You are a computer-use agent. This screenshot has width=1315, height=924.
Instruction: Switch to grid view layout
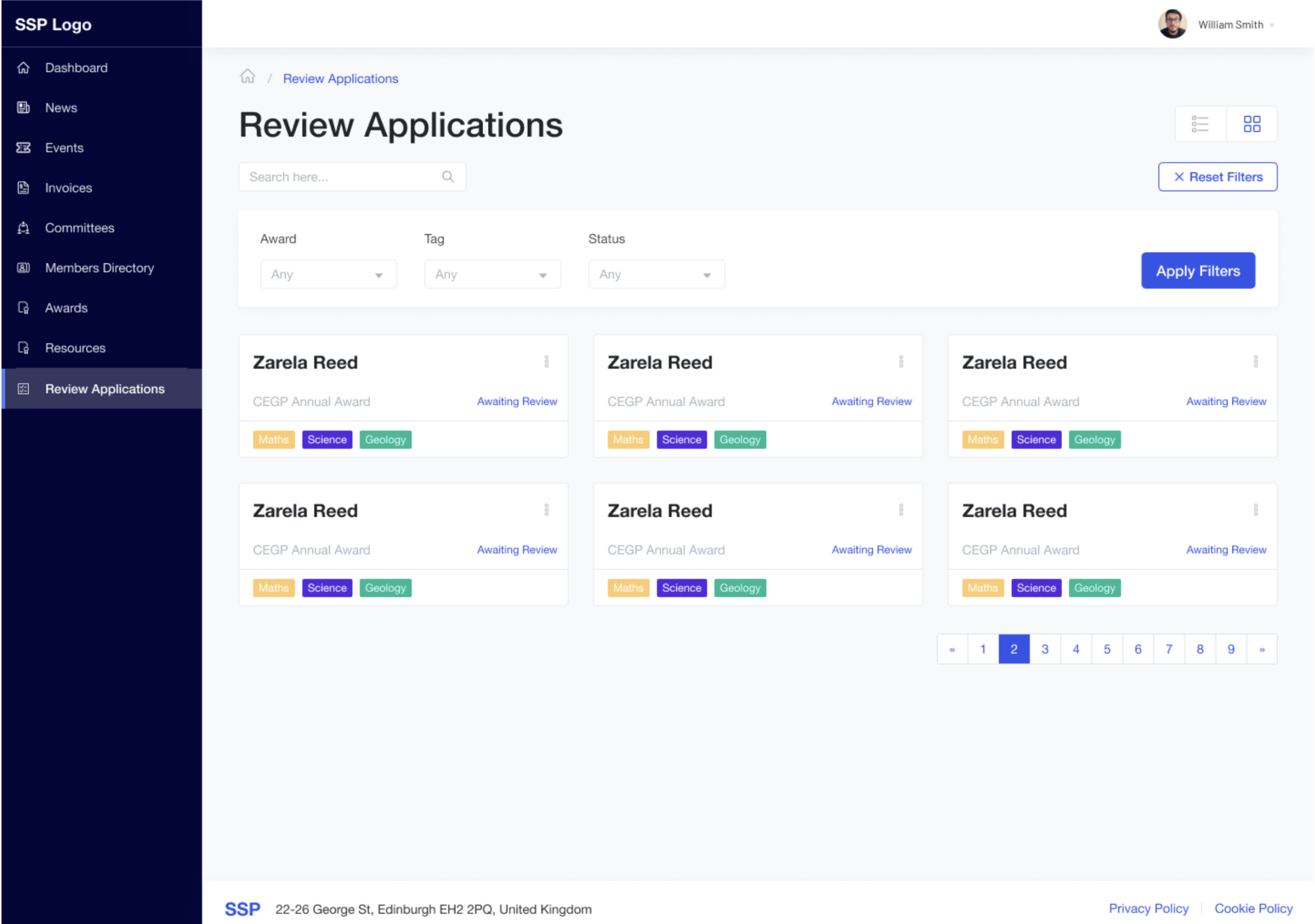(1252, 124)
